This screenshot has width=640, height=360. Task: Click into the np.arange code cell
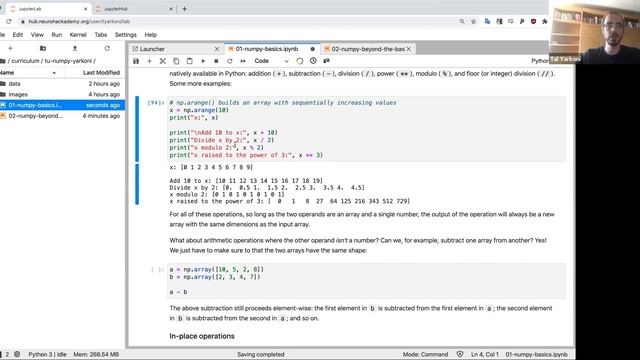coord(367,129)
